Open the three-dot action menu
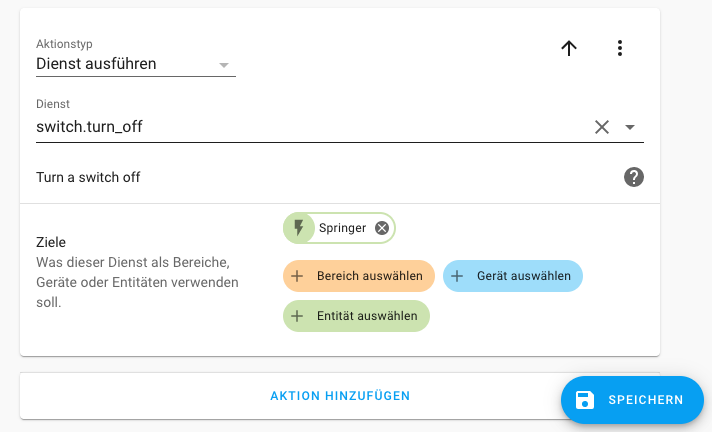712x432 pixels. (x=620, y=48)
